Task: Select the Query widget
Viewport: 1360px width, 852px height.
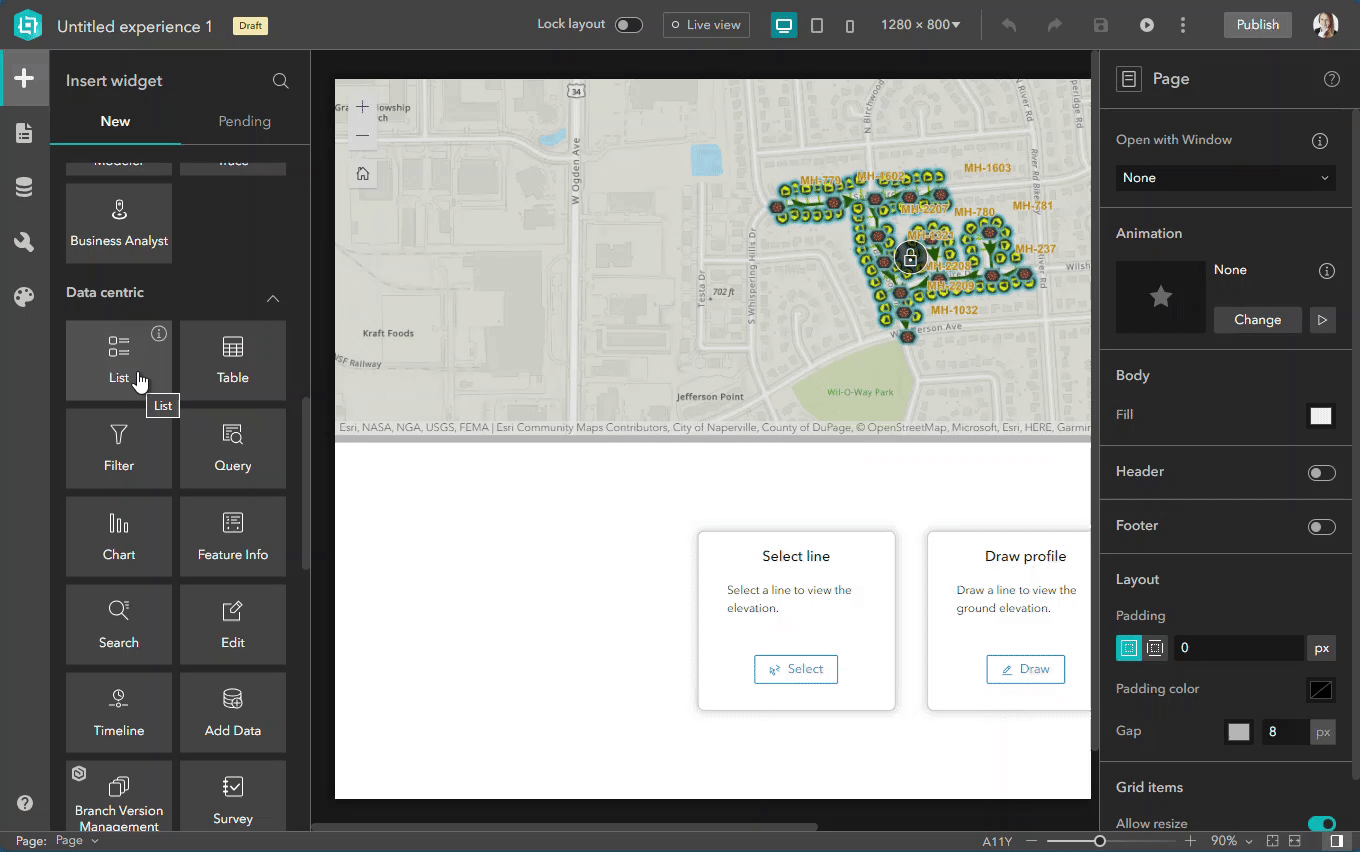Action: [x=233, y=449]
